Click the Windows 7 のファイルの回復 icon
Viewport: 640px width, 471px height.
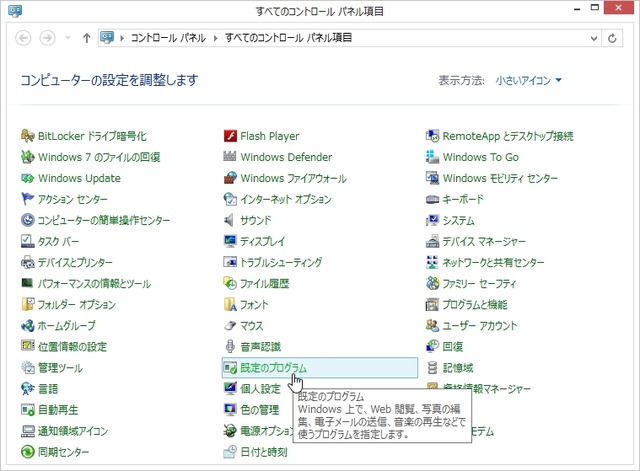27,157
